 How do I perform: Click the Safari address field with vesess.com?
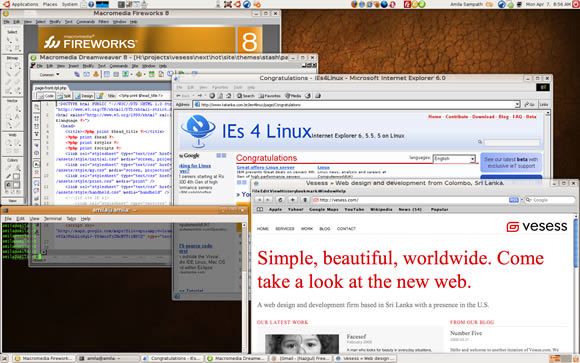tap(415, 200)
